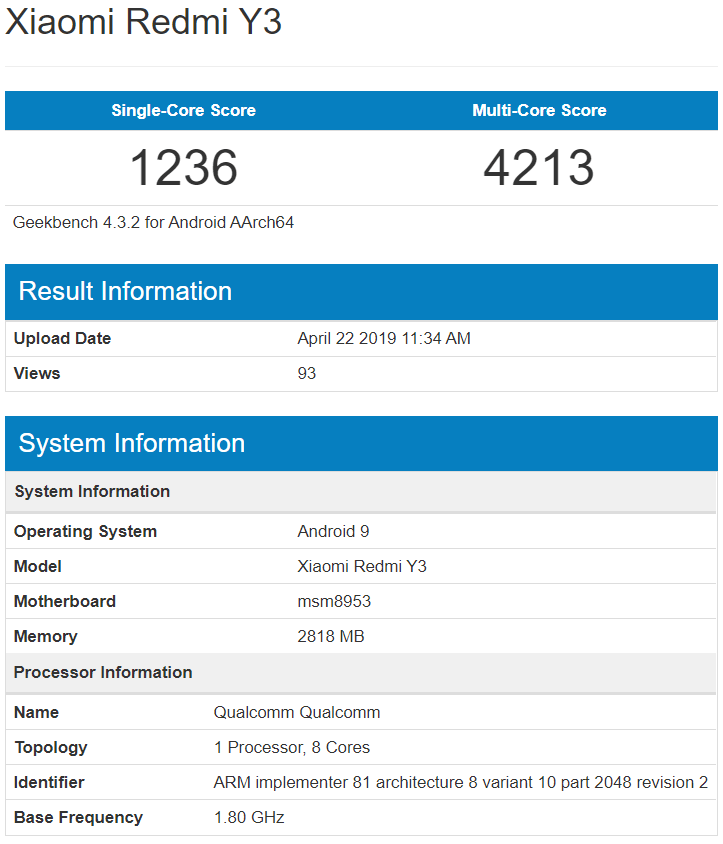Viewport: 723px width, 844px height.
Task: Select the Model value 'Xiaomi Redmi Y3'
Action: [362, 566]
